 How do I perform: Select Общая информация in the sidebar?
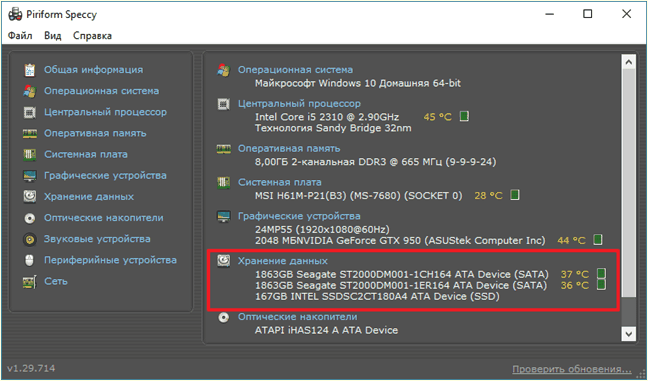[93, 70]
